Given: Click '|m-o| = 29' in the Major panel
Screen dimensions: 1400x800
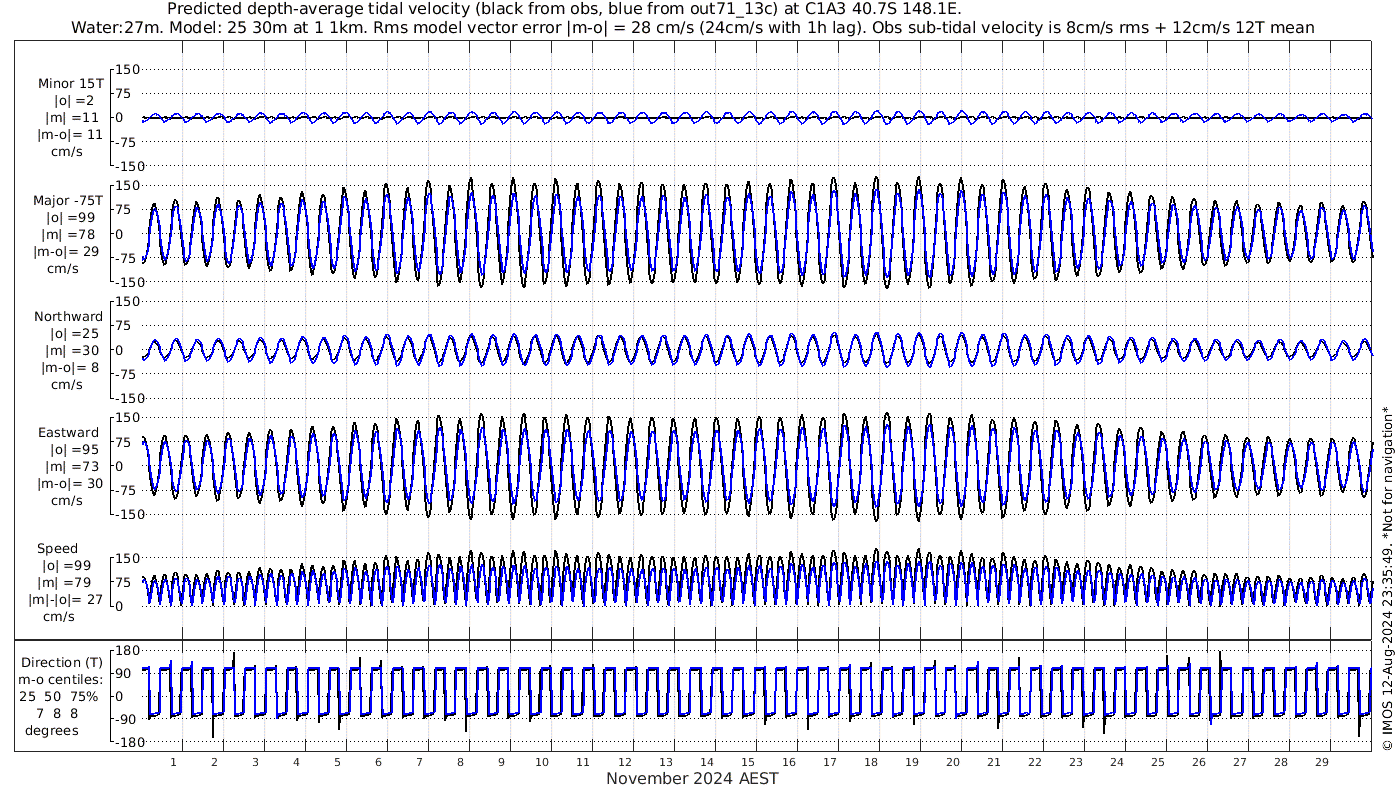Looking at the screenshot, I should tap(66, 252).
